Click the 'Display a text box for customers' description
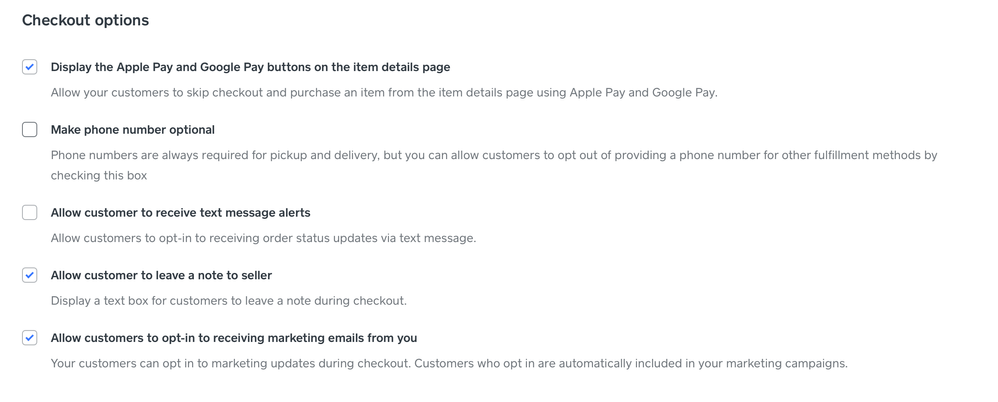 point(229,301)
